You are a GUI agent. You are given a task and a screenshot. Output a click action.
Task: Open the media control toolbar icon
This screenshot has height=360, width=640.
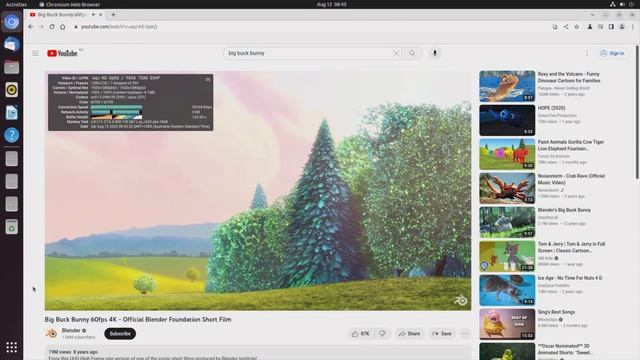click(600, 27)
